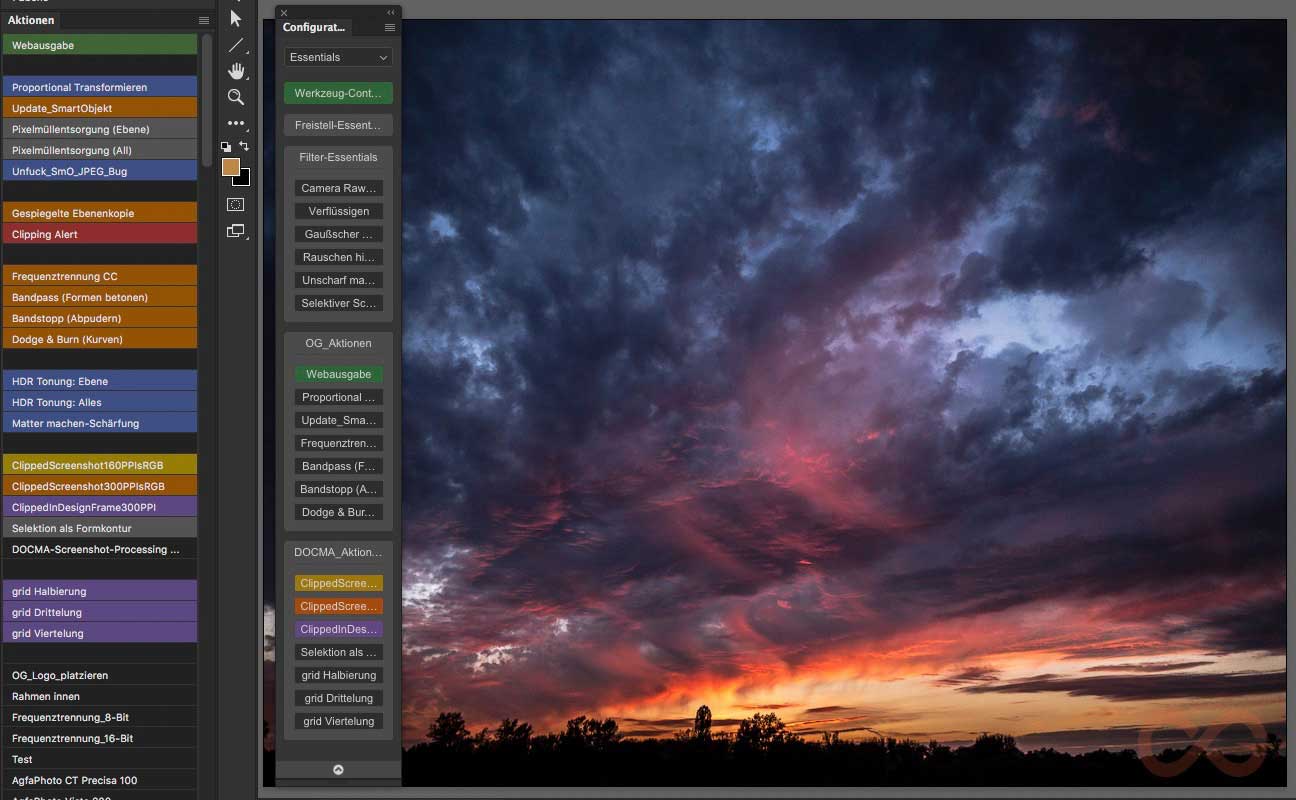Select the Hand tool
The height and width of the screenshot is (800, 1296).
[x=236, y=71]
